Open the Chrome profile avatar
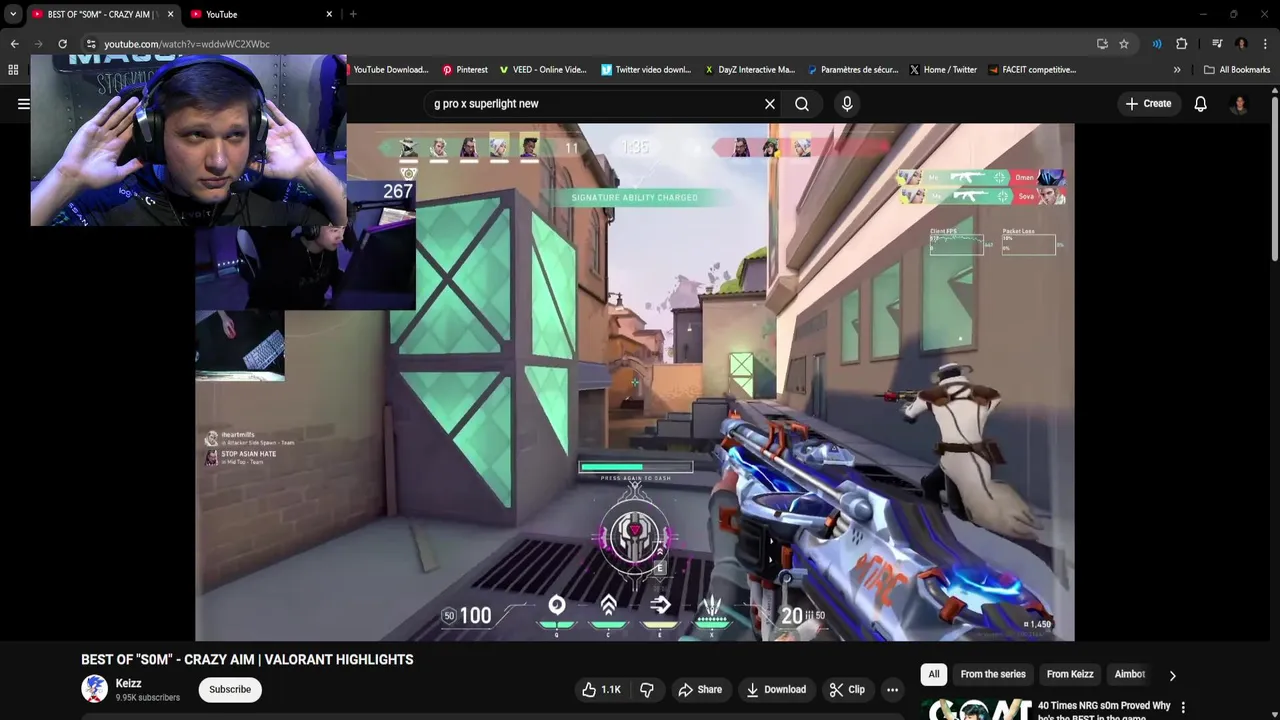This screenshot has height=720, width=1280. 1241,44
